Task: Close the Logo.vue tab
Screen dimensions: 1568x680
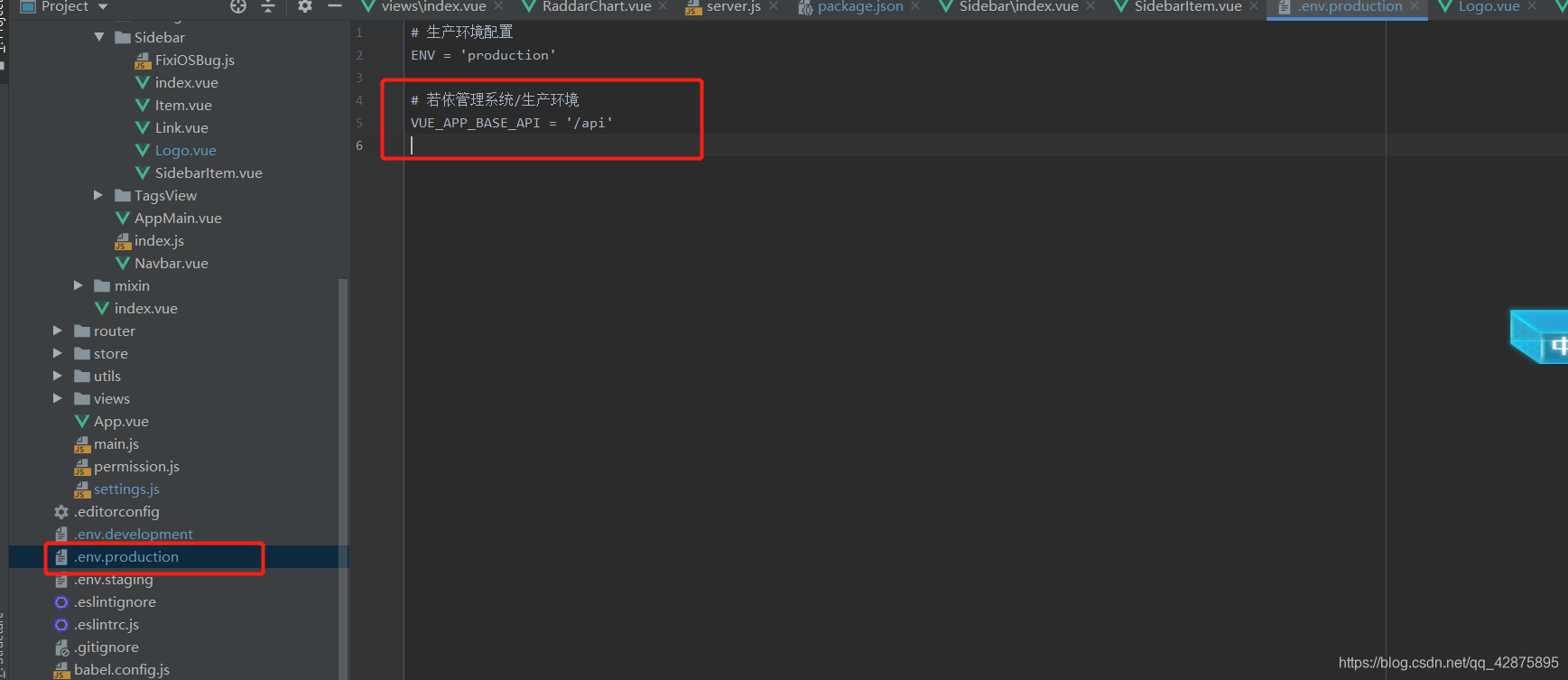Action: (x=1533, y=6)
